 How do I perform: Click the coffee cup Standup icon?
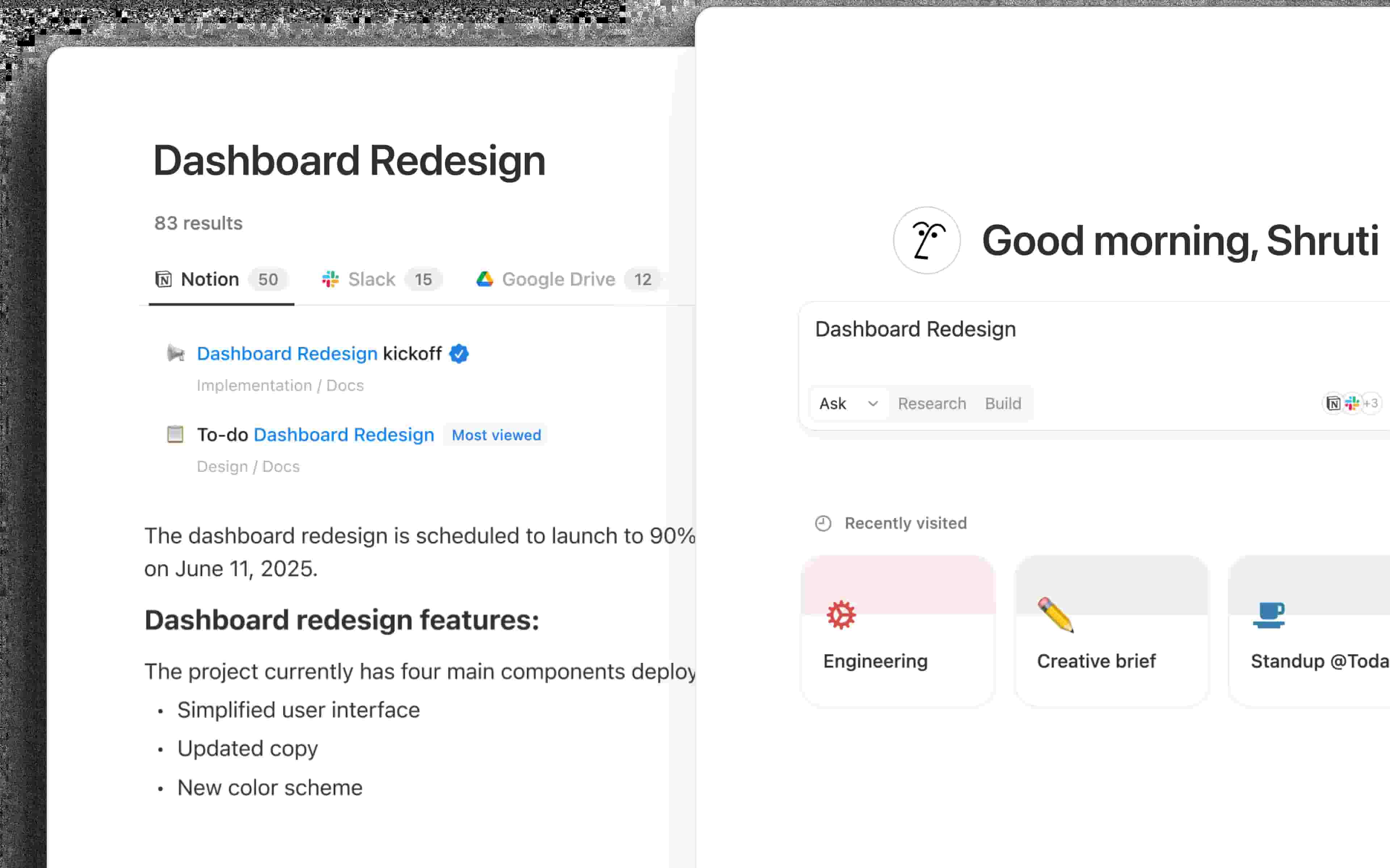[1268, 615]
